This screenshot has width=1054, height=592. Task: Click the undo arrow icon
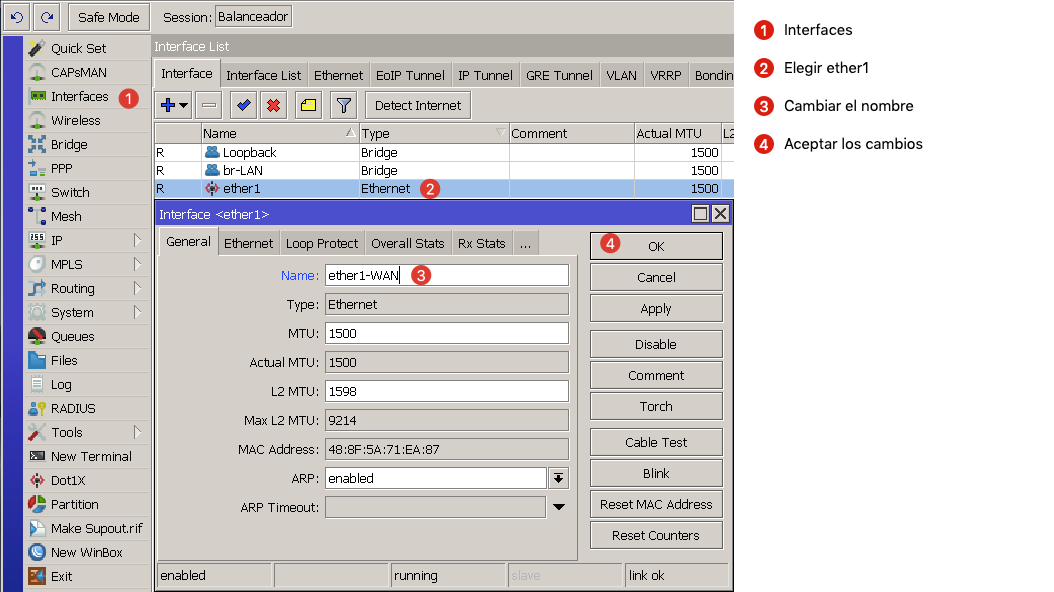tap(19, 17)
